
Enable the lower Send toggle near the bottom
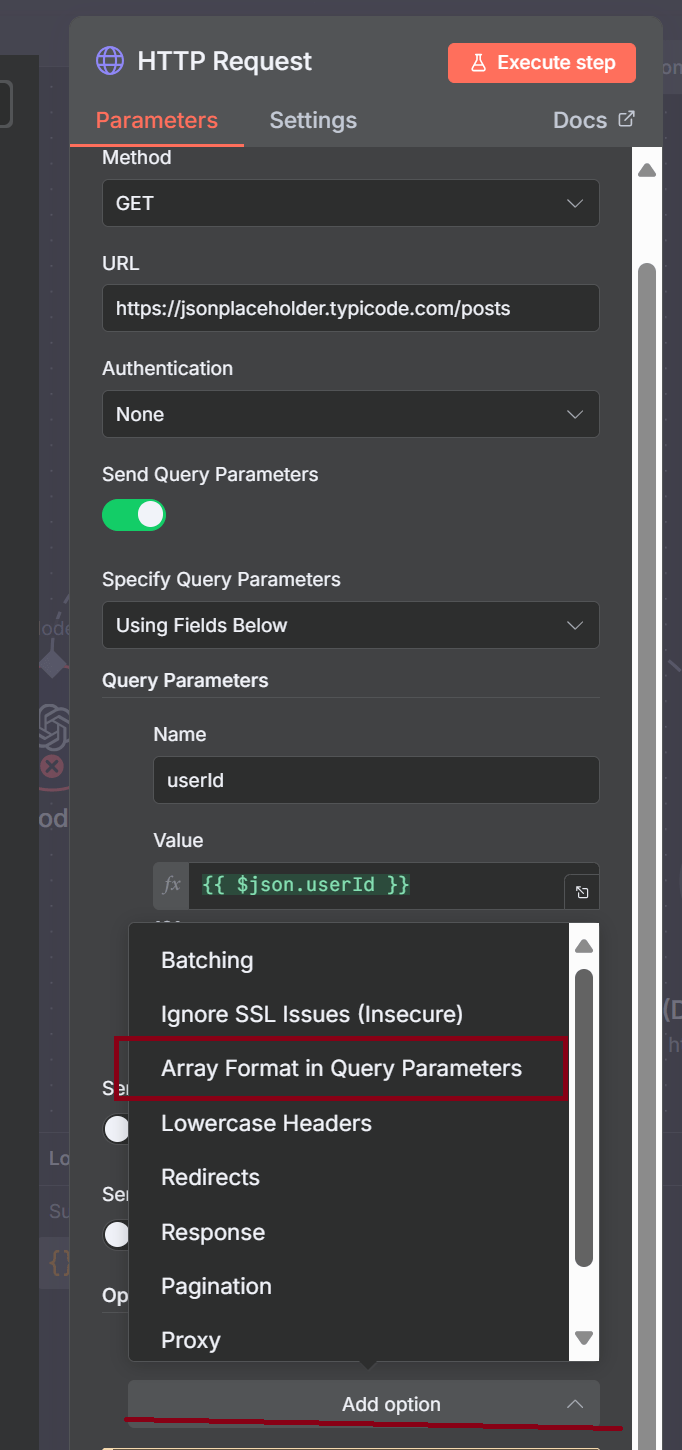tap(116, 1234)
